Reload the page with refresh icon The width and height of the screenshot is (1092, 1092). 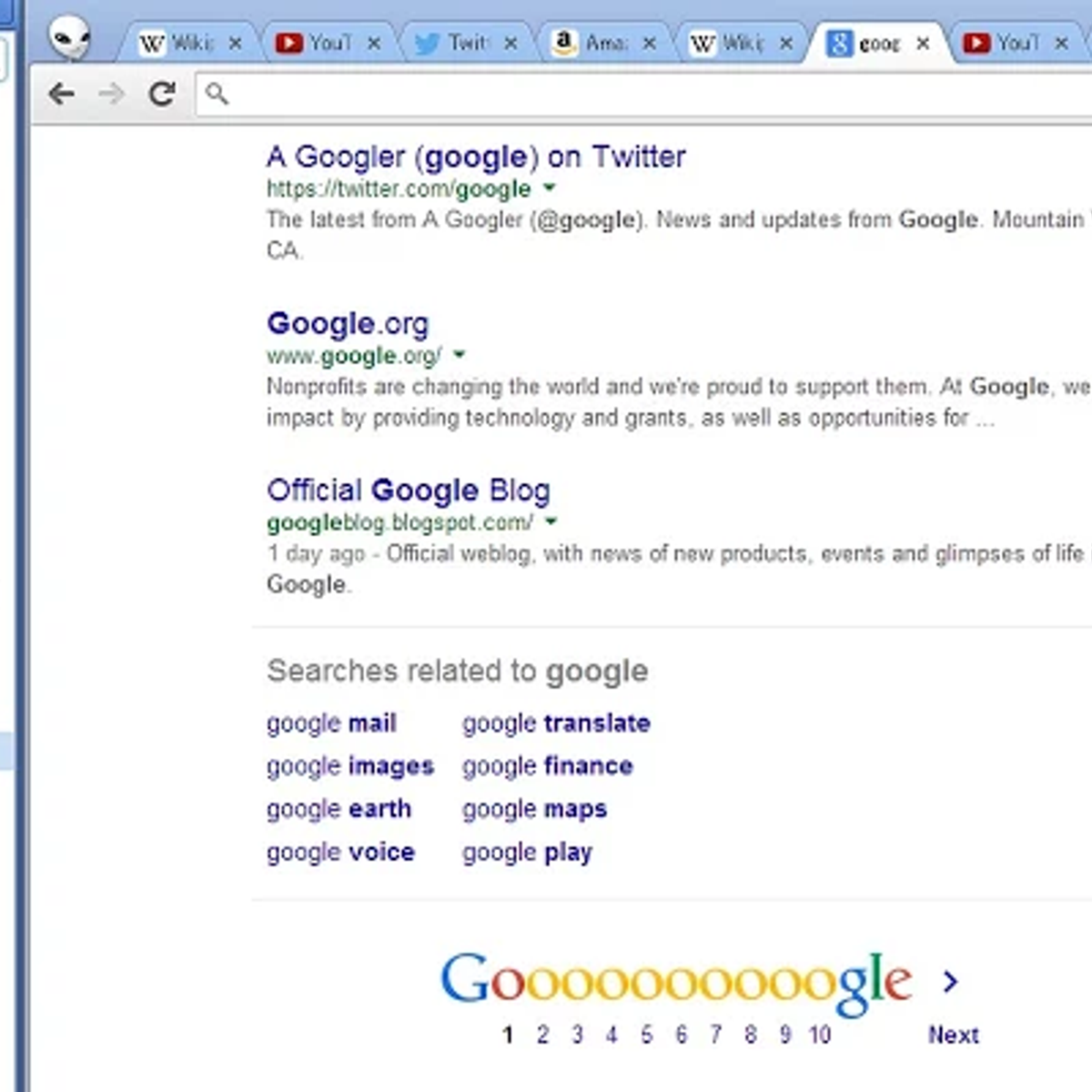pos(162,94)
